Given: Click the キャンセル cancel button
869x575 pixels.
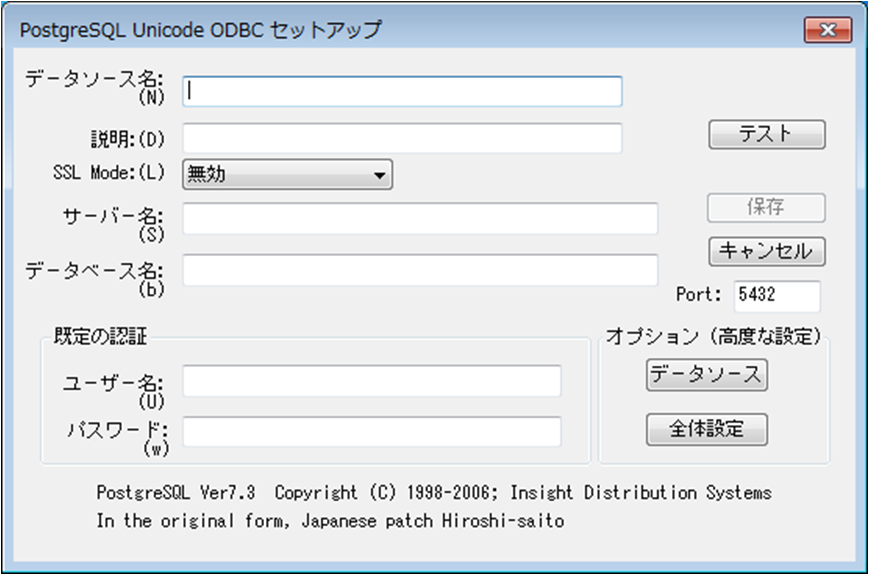Looking at the screenshot, I should (766, 251).
